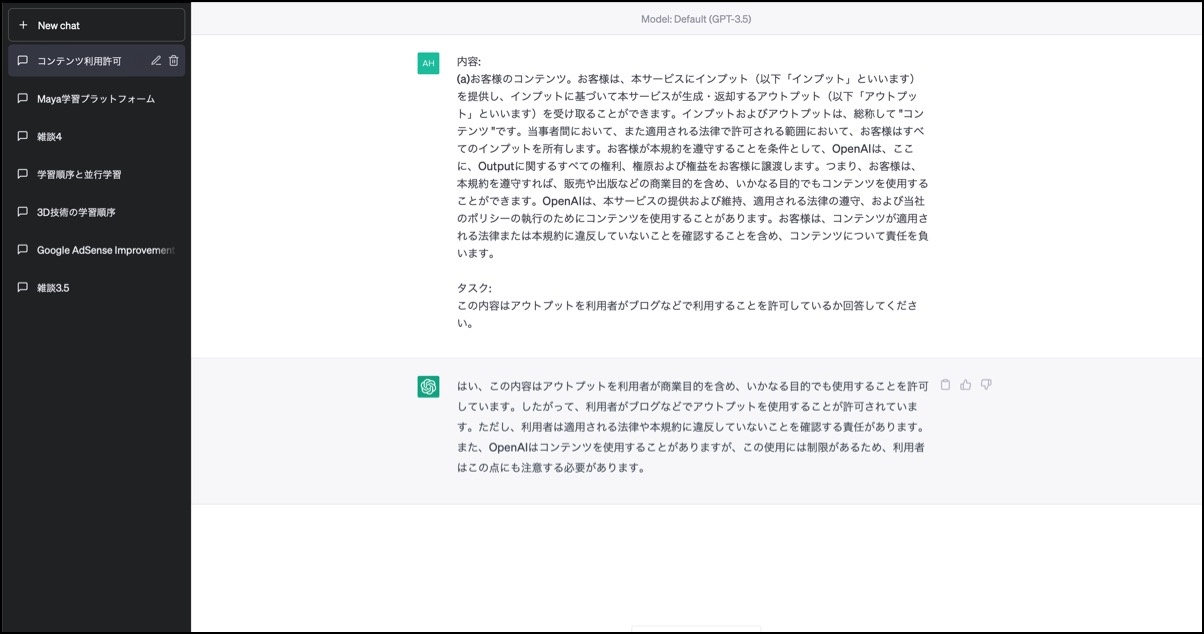Click chat bubble icon next to コンテンツ利用許可
Viewport: 1204px width, 634px height.
(x=23, y=61)
